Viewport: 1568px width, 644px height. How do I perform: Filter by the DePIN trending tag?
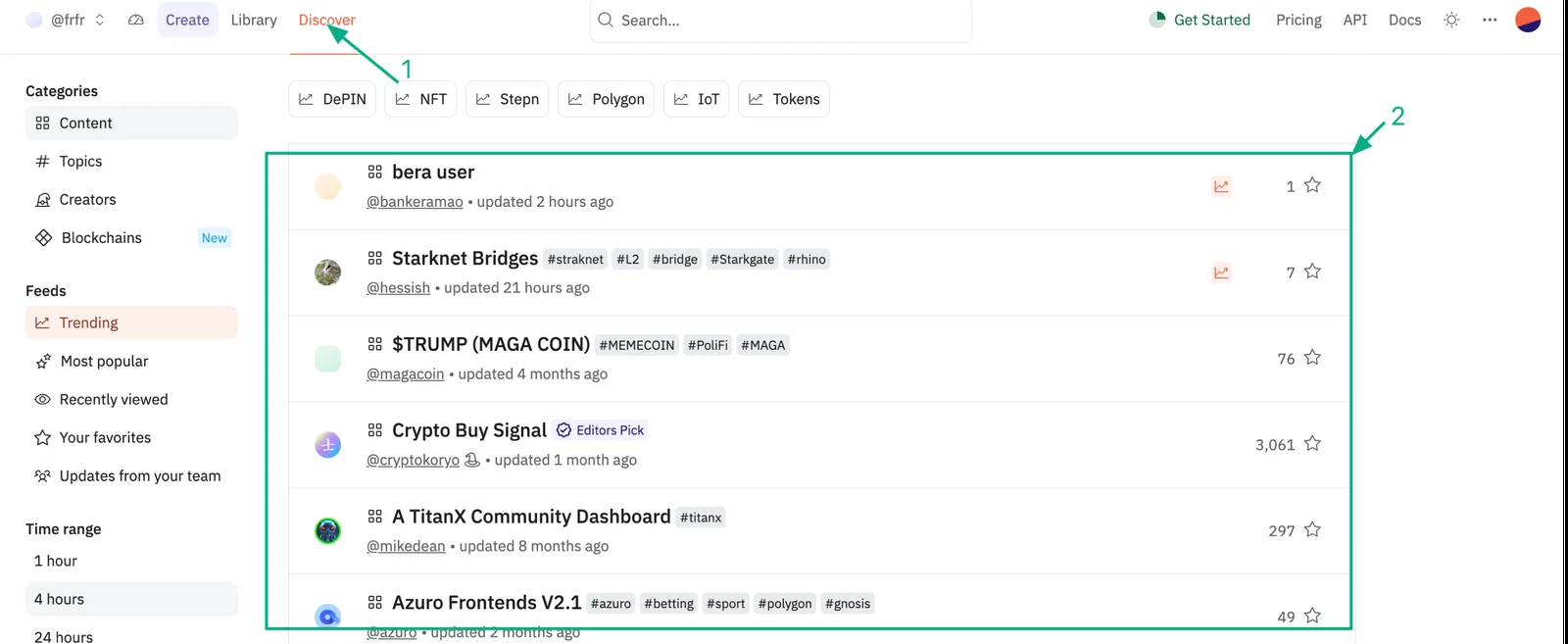(x=332, y=99)
